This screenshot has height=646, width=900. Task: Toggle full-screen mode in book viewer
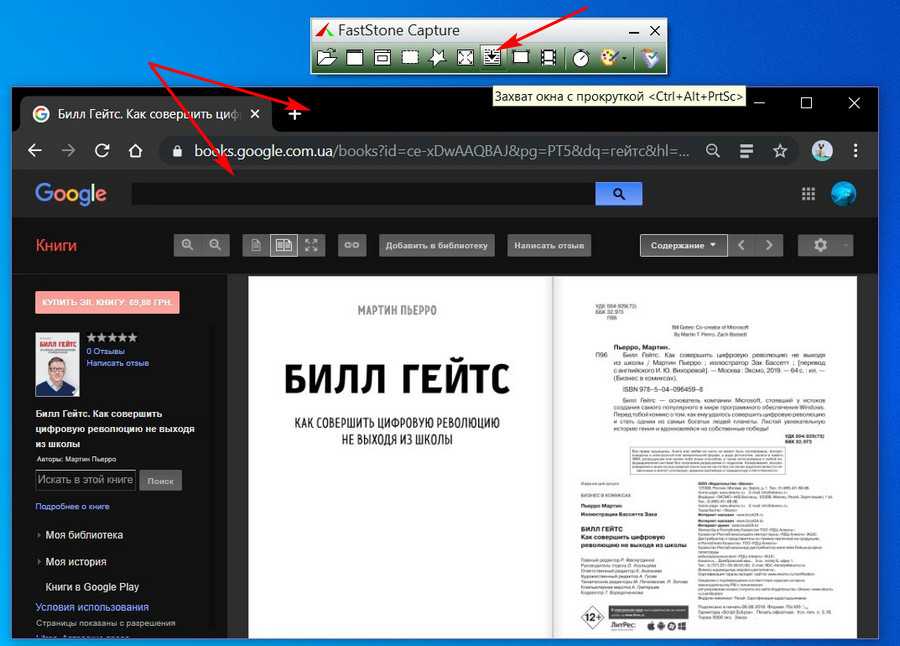(312, 245)
